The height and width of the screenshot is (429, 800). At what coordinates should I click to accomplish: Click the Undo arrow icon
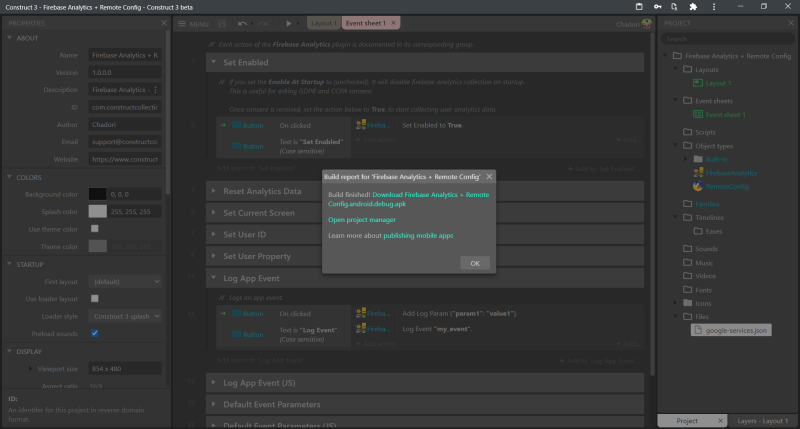tap(242, 23)
